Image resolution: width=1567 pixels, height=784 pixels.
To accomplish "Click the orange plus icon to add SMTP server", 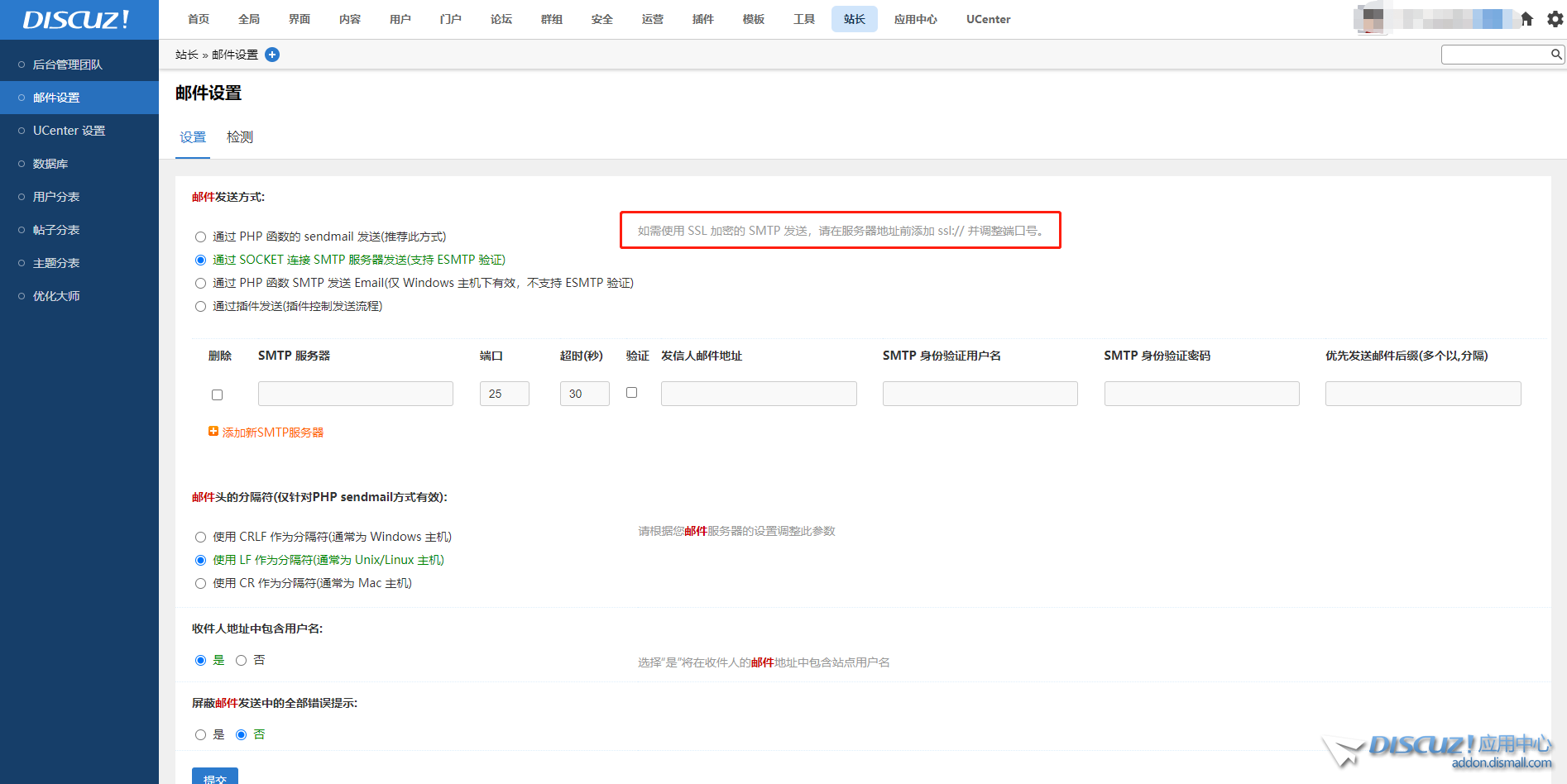I will (x=213, y=432).
